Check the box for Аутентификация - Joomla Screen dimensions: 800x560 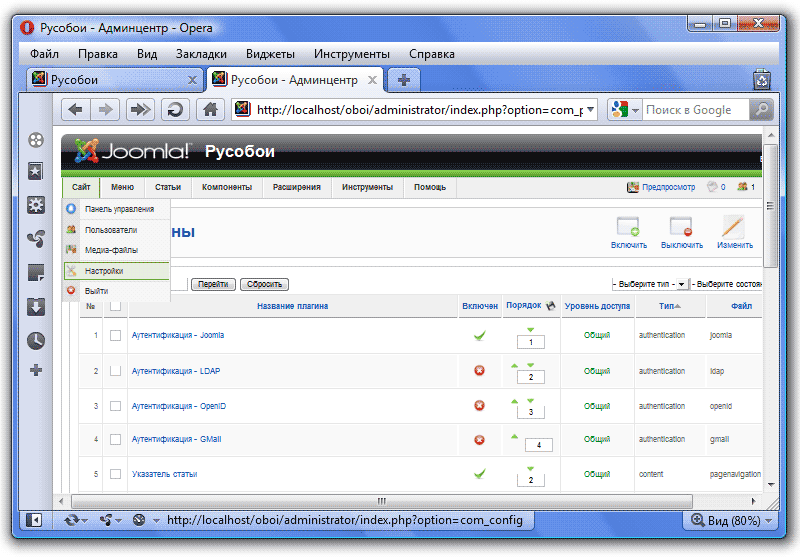[x=116, y=335]
